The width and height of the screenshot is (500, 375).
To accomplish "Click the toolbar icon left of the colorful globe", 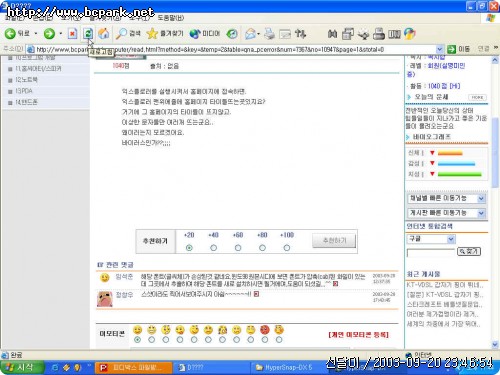I will [394, 33].
